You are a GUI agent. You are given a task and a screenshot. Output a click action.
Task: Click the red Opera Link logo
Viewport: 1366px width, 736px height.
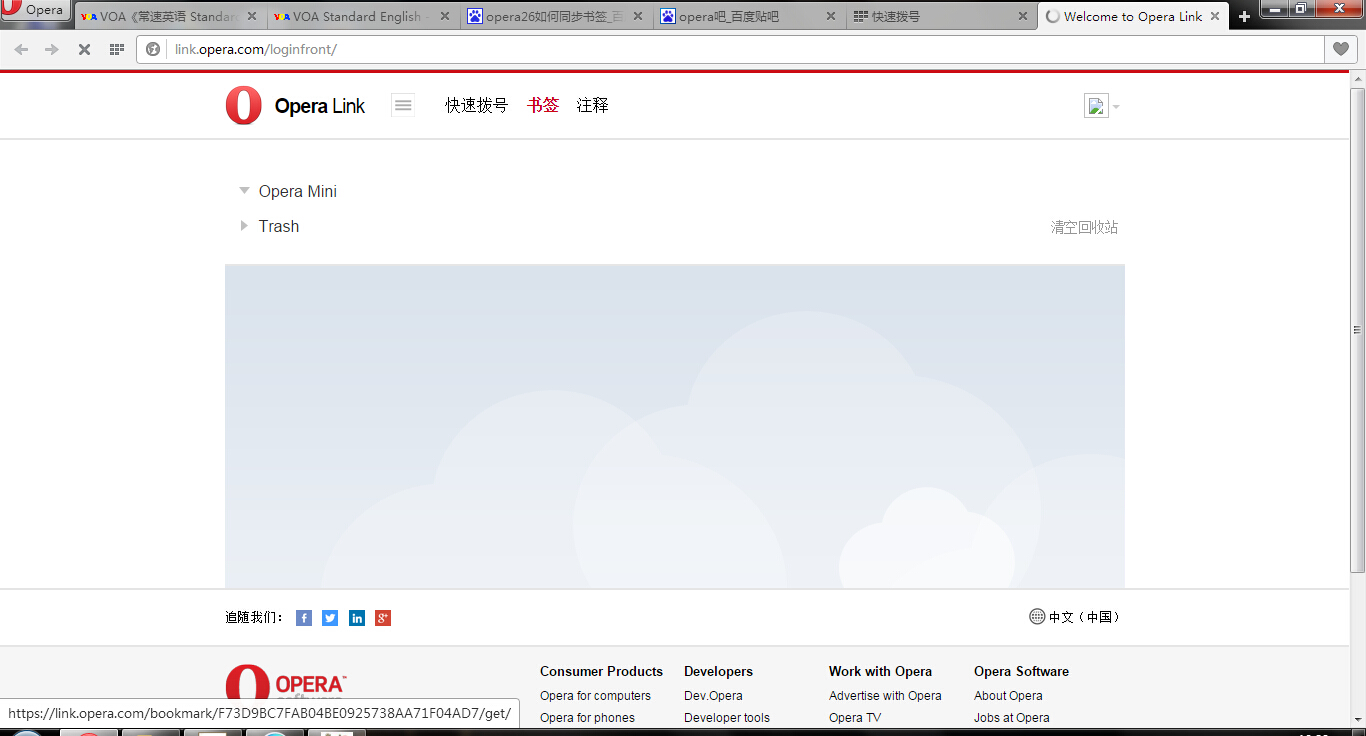243,105
